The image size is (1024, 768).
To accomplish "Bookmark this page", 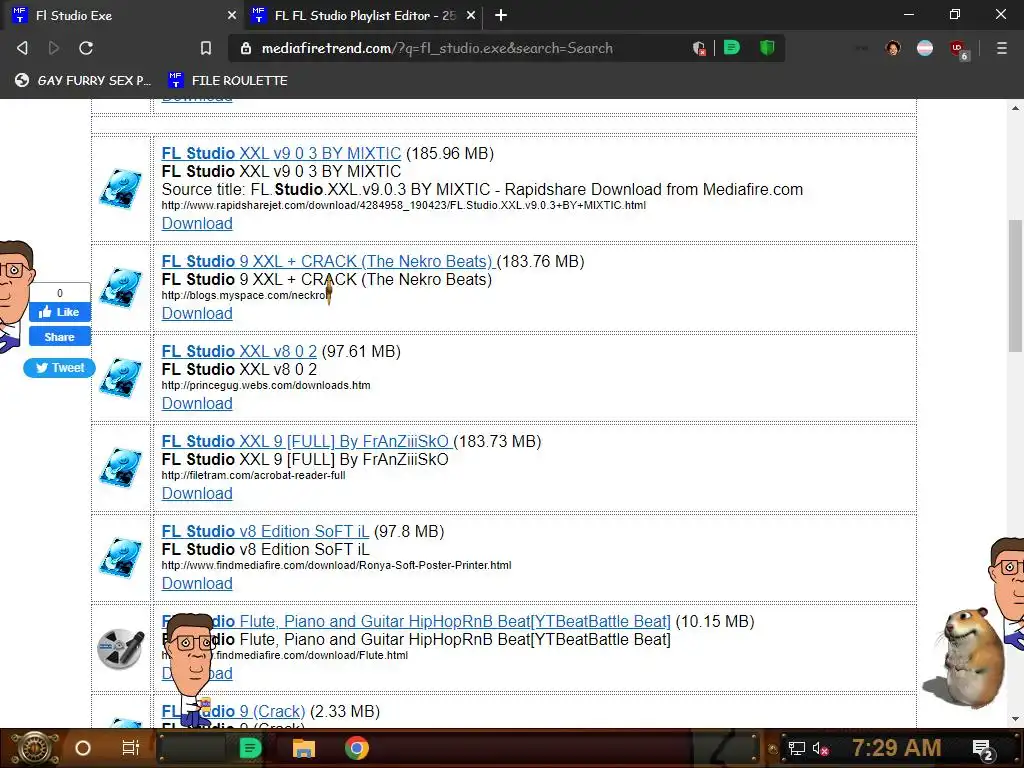I will point(206,48).
